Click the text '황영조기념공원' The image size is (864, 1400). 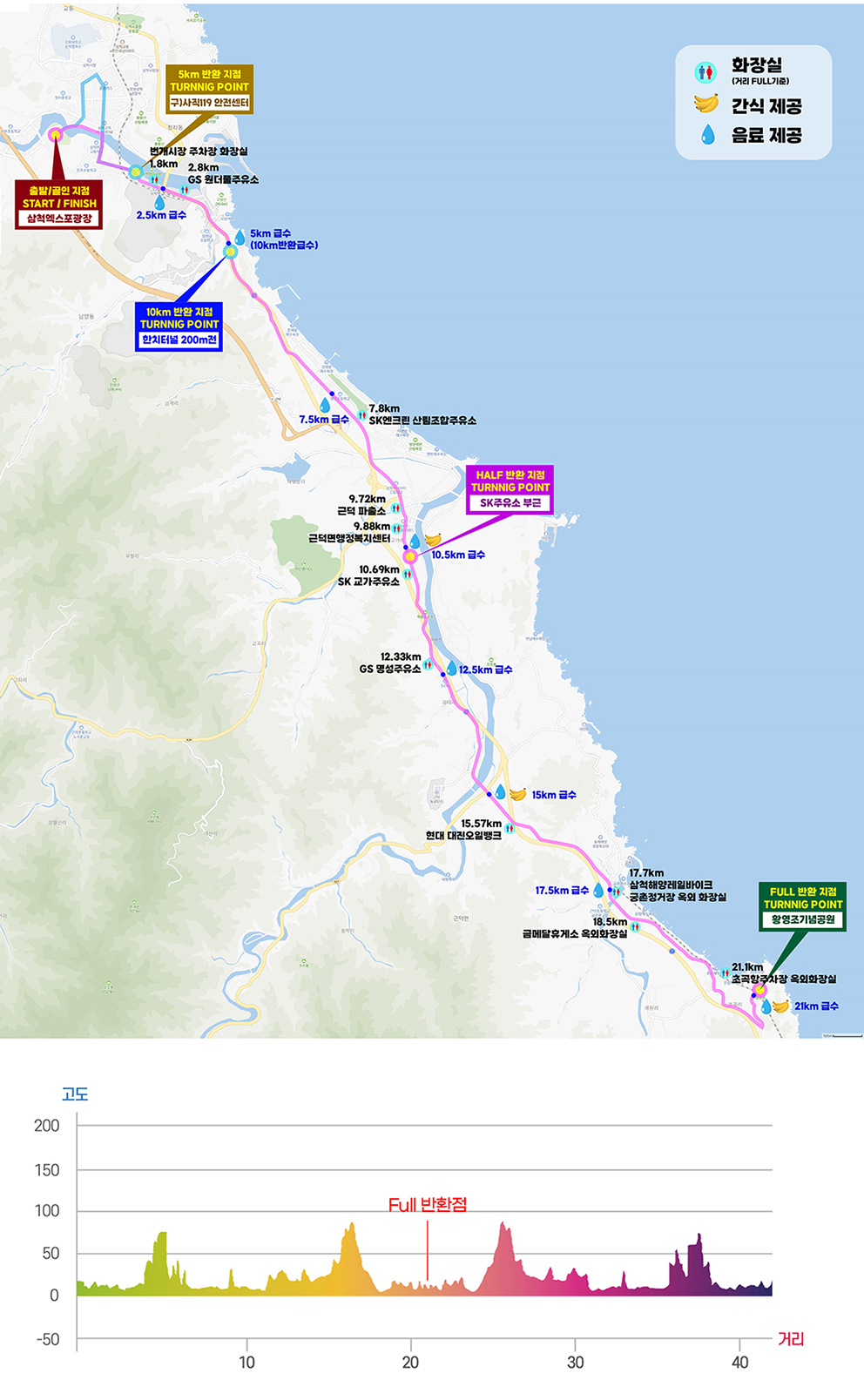pyautogui.click(x=803, y=919)
